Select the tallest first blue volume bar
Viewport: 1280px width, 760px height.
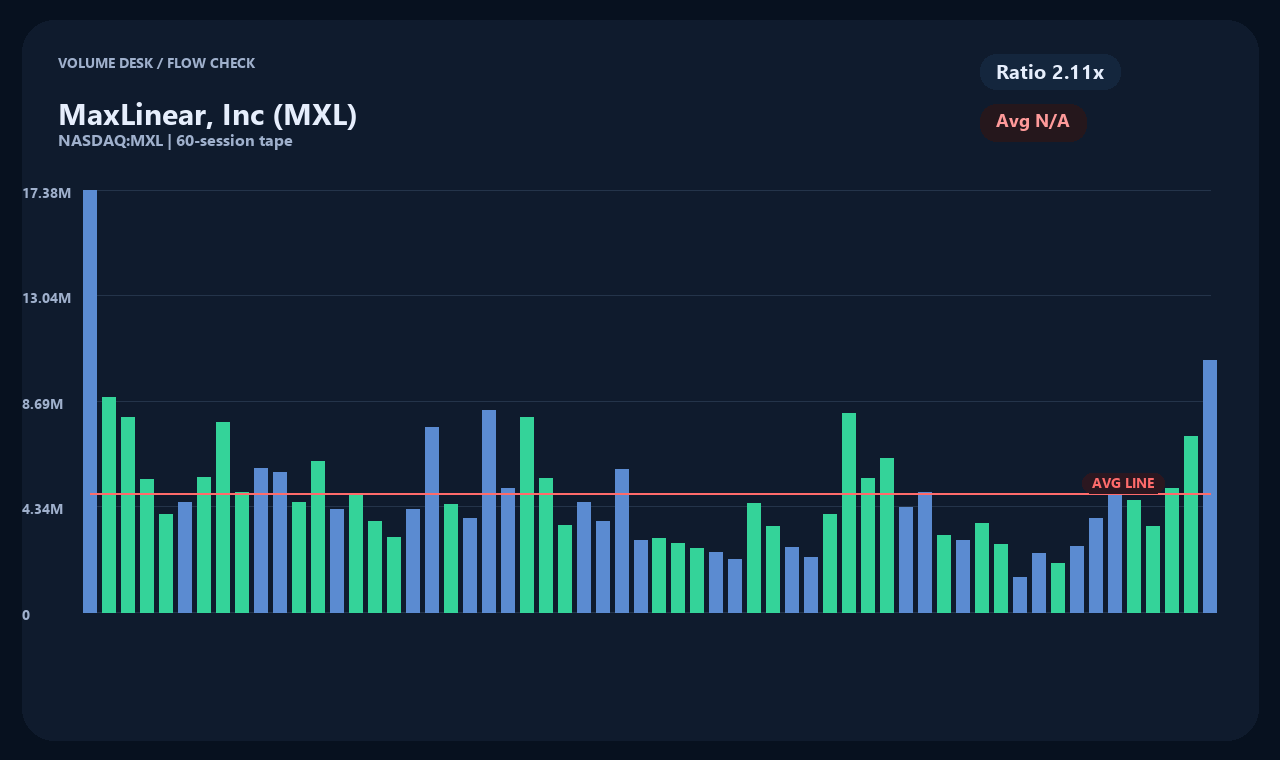tap(90, 401)
